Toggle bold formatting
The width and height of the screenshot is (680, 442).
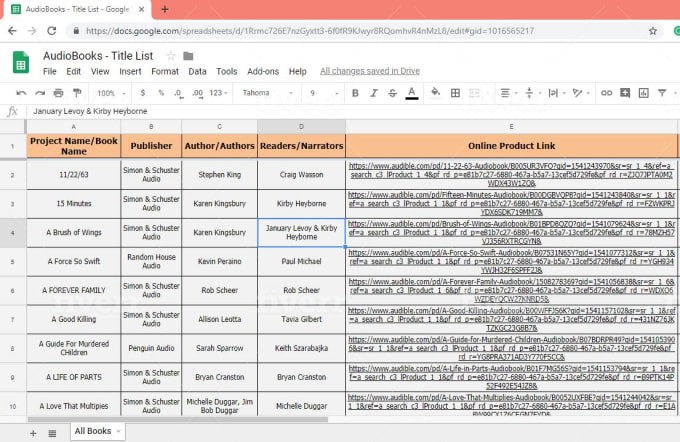pyautogui.click(x=355, y=93)
